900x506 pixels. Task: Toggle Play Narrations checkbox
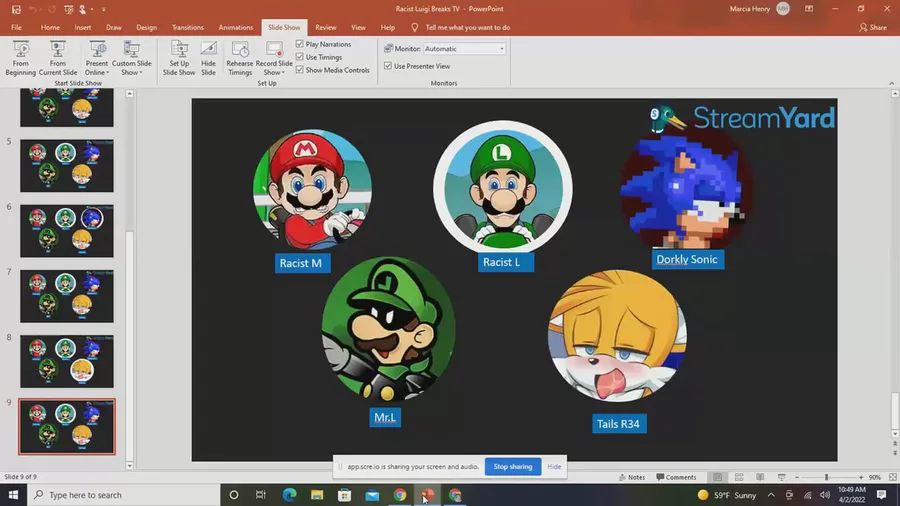[300, 44]
